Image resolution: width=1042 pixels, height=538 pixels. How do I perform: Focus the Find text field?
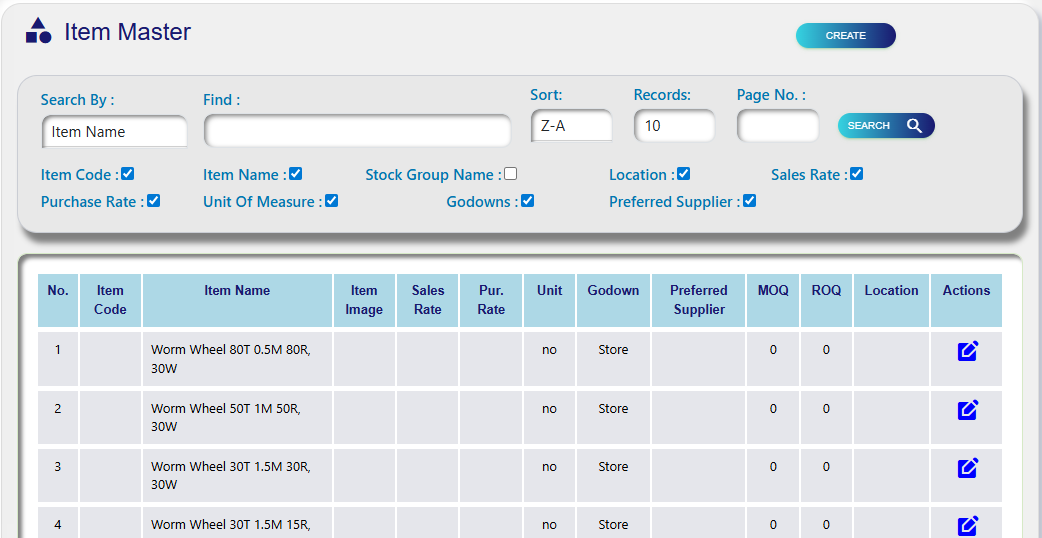point(357,131)
